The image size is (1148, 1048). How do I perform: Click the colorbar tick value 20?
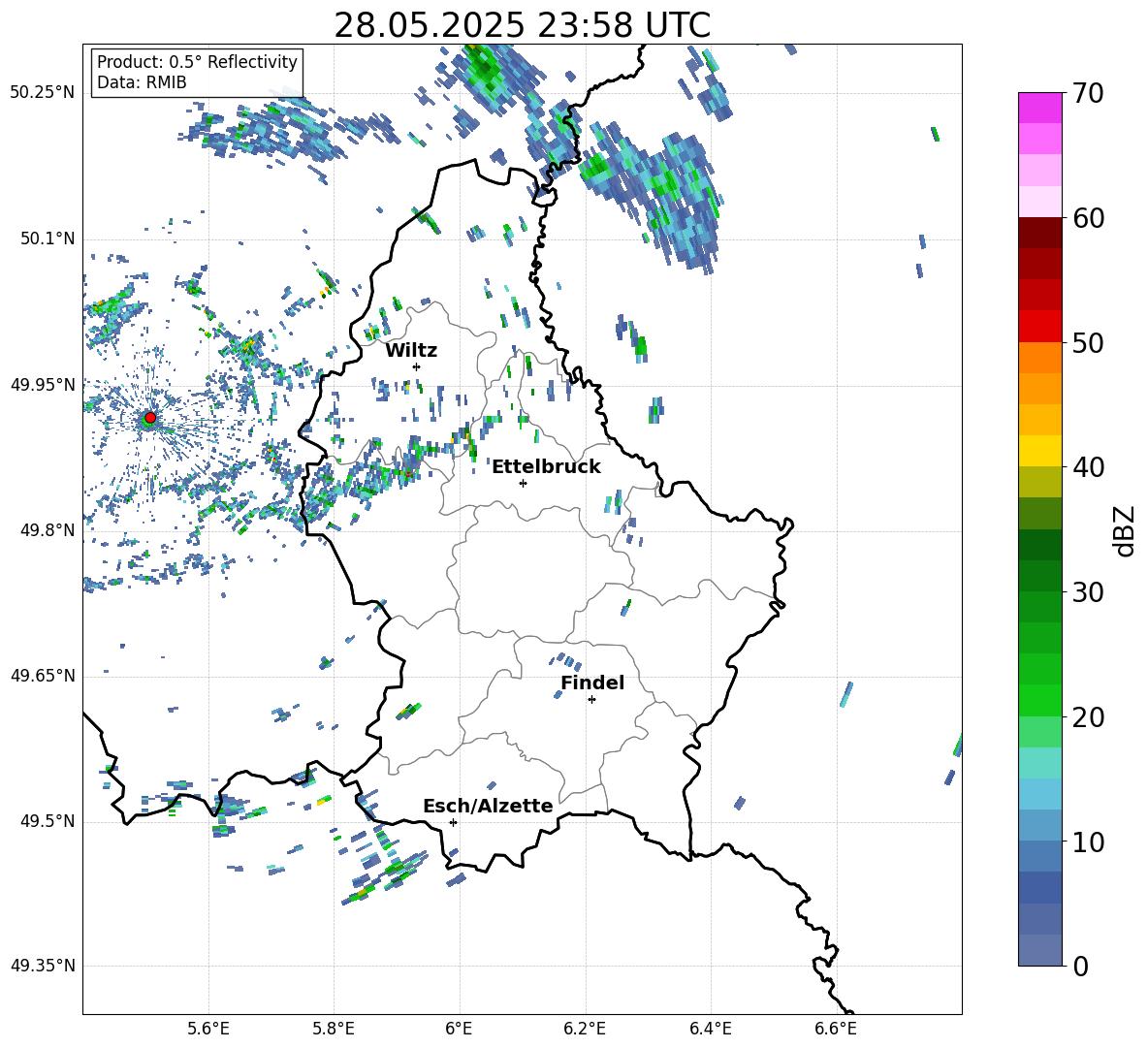(1088, 717)
